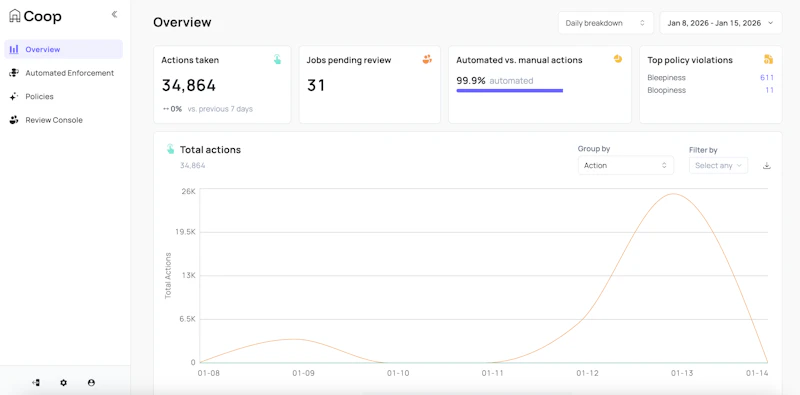Viewport: 800px width, 395px height.
Task: Click the 26K y-axis label
Action: point(188,191)
